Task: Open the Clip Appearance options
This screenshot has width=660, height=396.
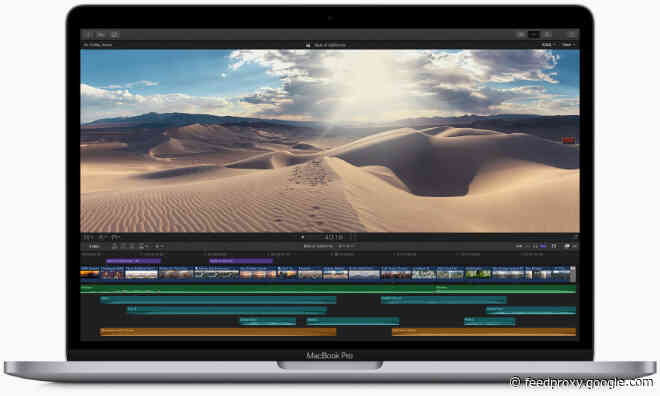Action: (554, 246)
